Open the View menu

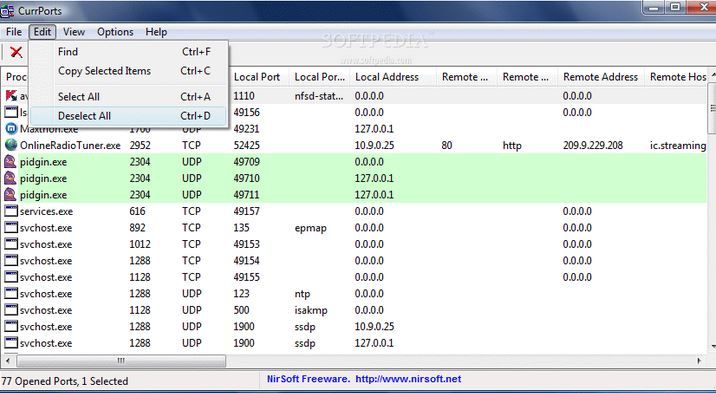[74, 32]
